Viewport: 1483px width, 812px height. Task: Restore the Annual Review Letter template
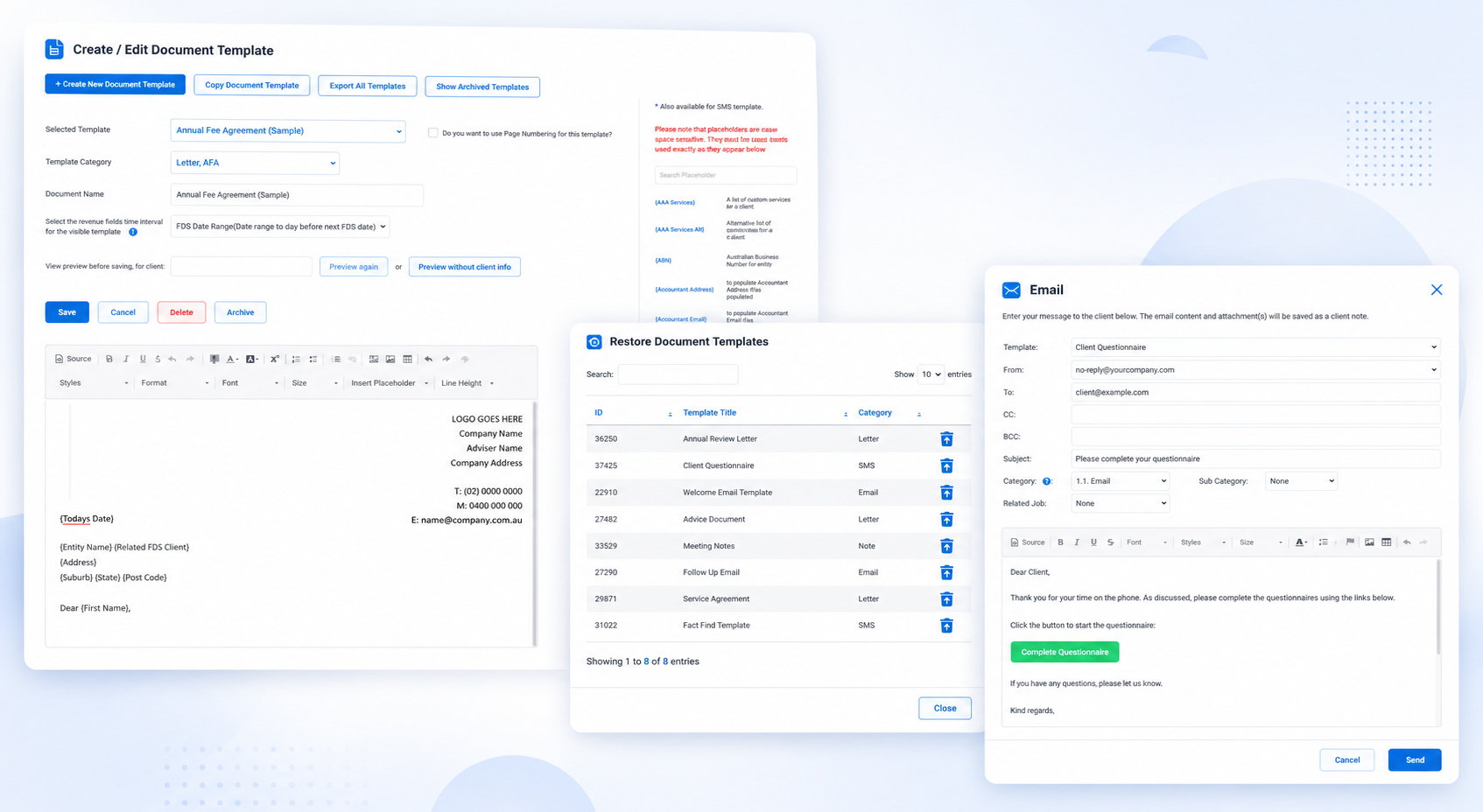coord(946,438)
